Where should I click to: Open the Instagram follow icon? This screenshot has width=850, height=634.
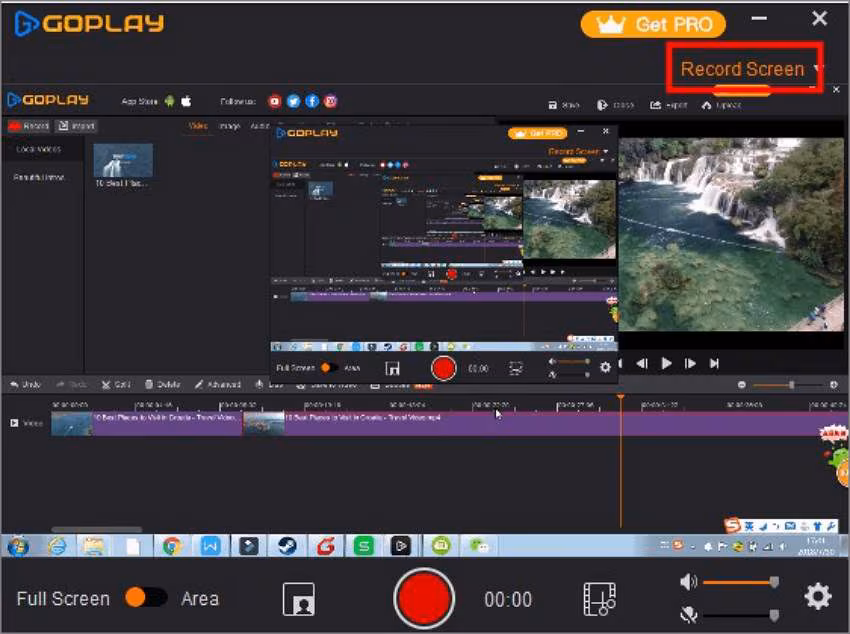pyautogui.click(x=331, y=101)
